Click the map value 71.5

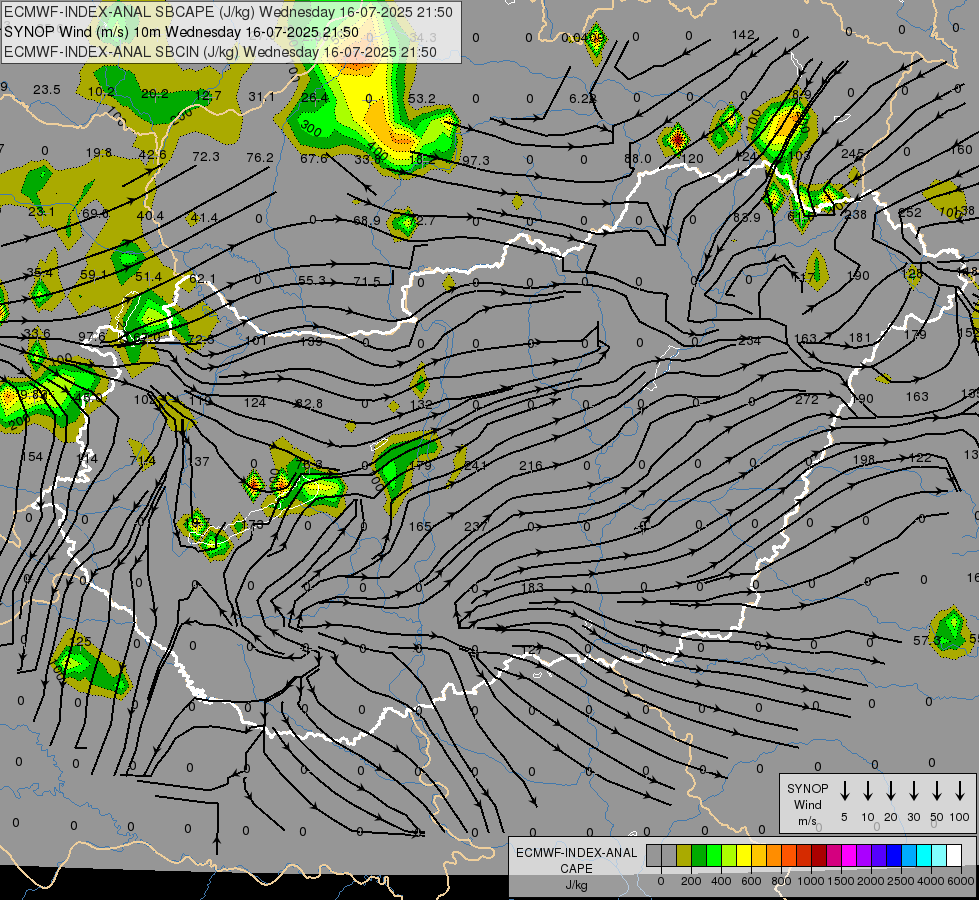point(367,282)
